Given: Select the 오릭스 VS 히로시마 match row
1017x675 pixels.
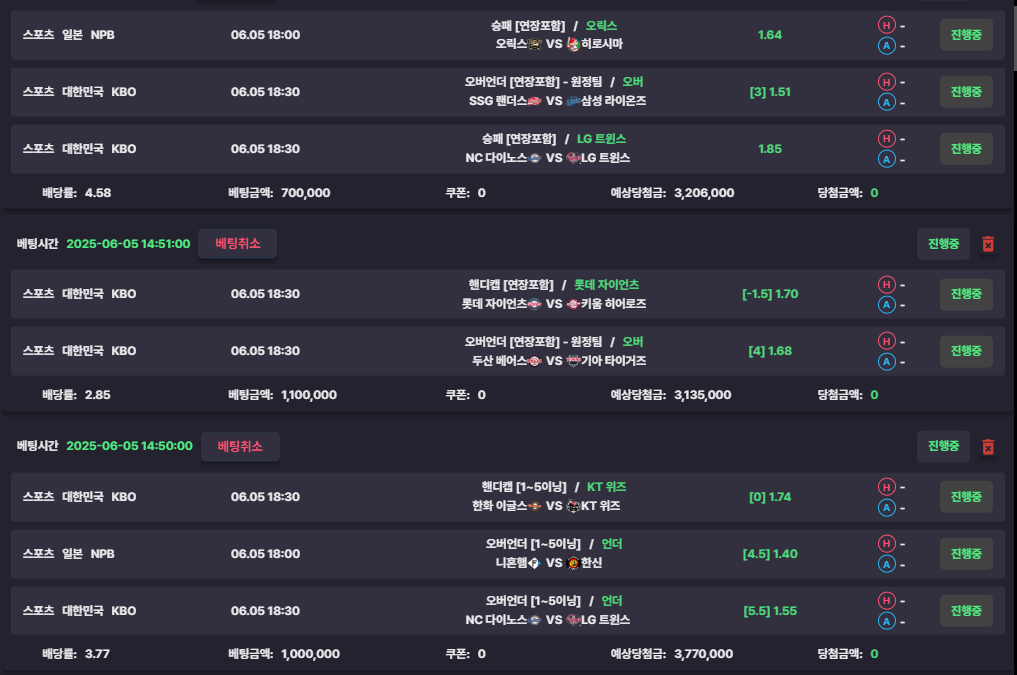Looking at the screenshot, I should pyautogui.click(x=508, y=35).
